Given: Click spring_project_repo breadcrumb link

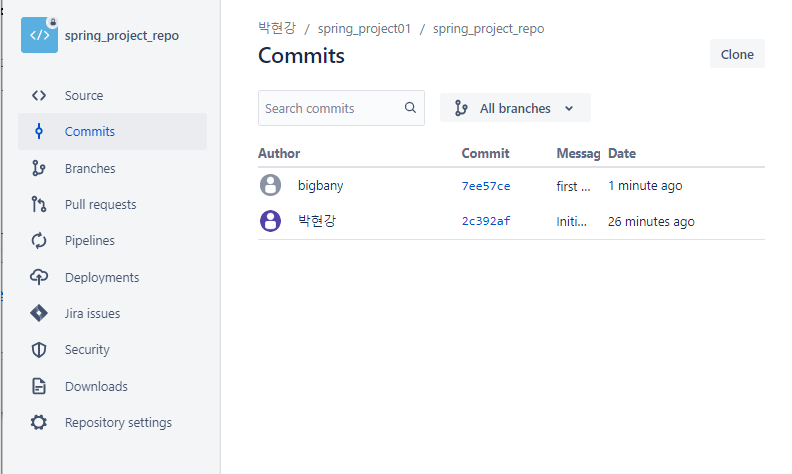Looking at the screenshot, I should tap(488, 29).
